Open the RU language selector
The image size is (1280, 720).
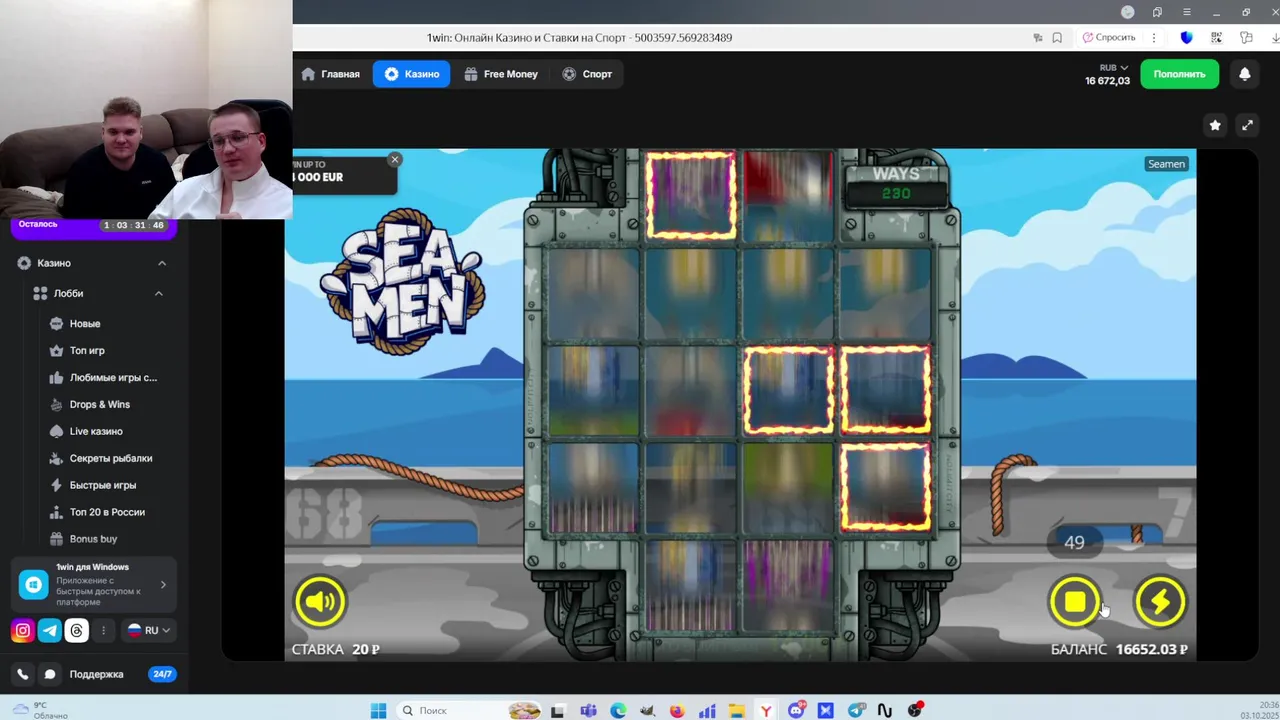point(149,630)
